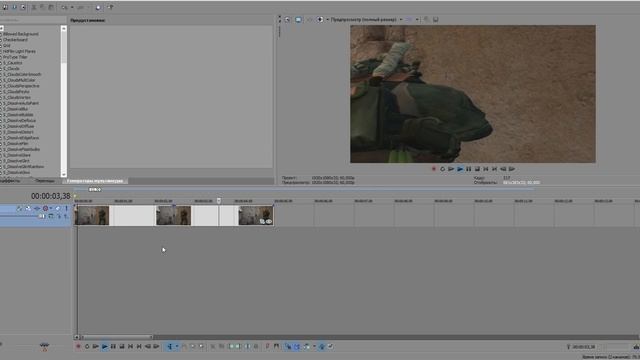Click Play under the video preview

click(460, 169)
